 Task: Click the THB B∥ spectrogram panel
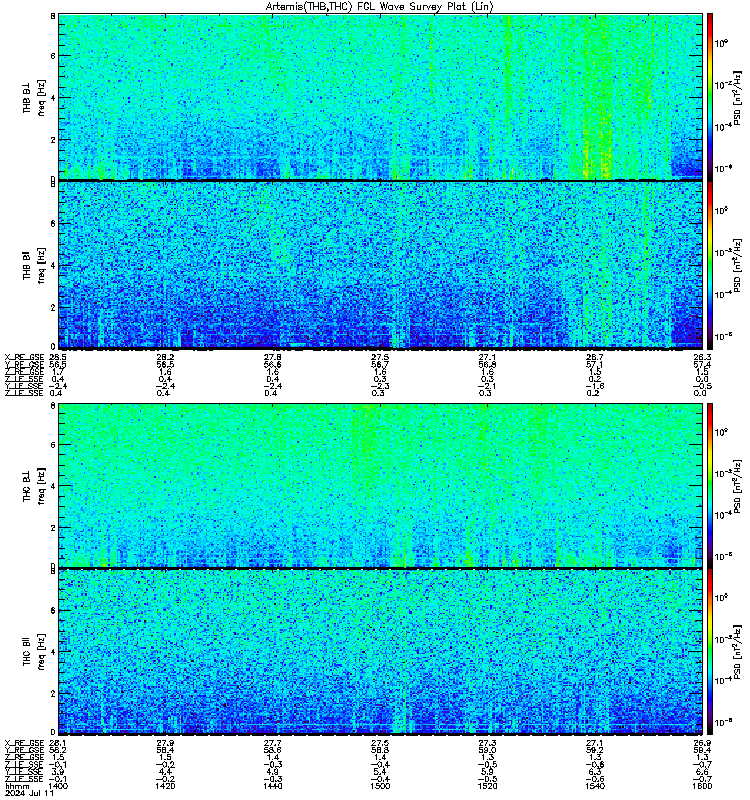coord(380,265)
